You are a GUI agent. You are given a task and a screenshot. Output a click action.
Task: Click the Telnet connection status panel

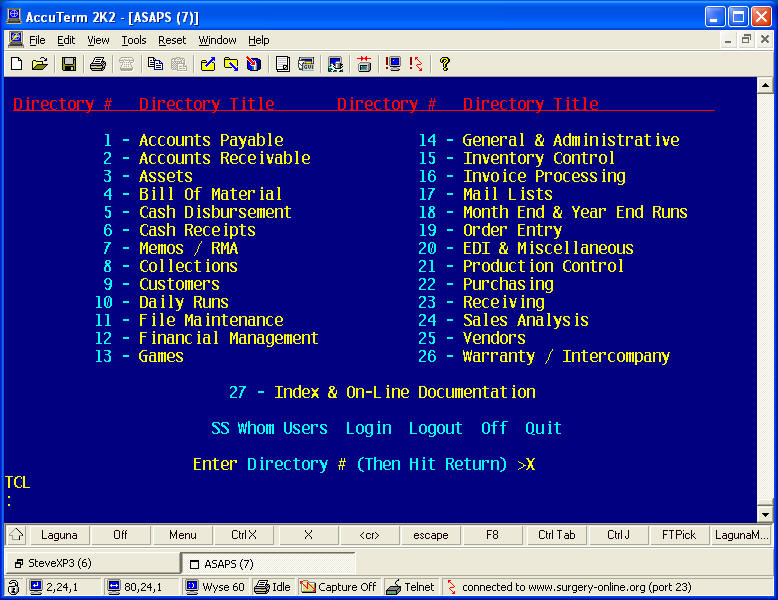tap(411, 587)
